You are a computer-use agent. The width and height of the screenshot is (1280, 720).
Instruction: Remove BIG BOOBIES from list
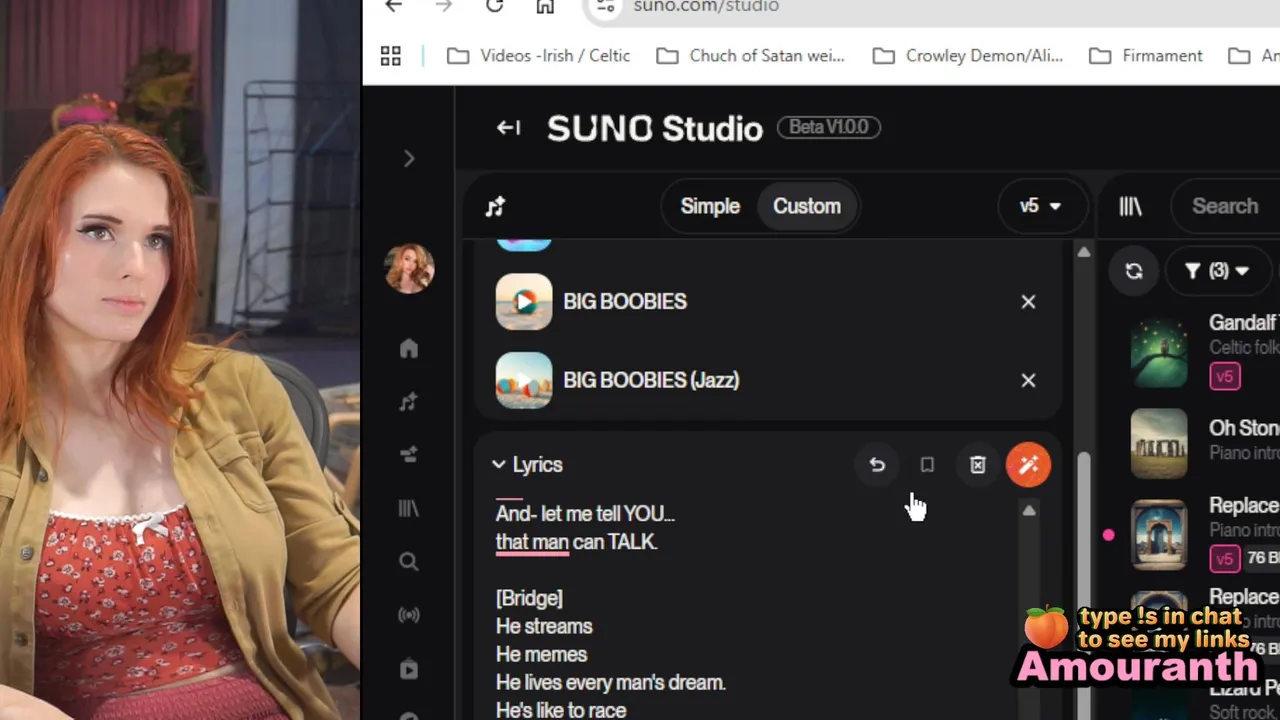click(x=1028, y=302)
